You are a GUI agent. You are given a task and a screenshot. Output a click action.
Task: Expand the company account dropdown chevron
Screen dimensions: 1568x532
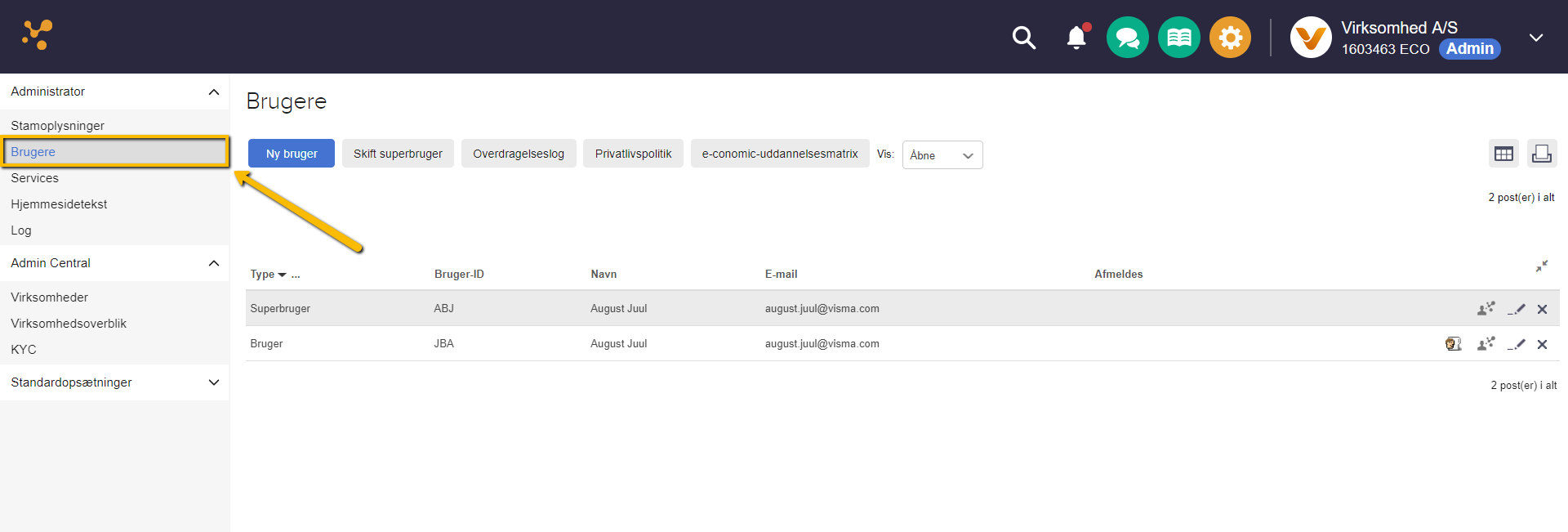tap(1536, 38)
